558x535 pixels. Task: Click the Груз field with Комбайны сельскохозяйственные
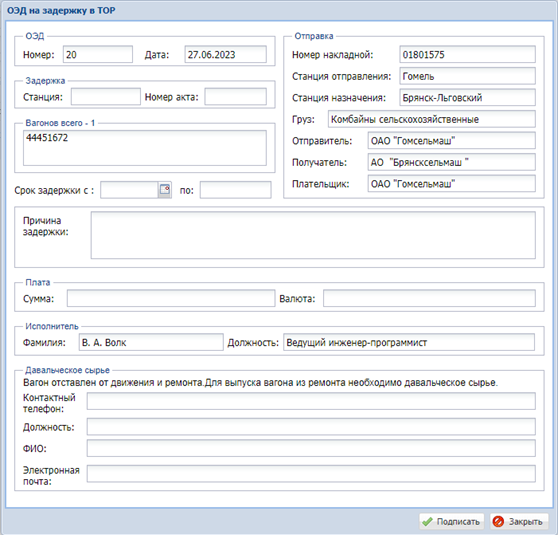point(432,119)
